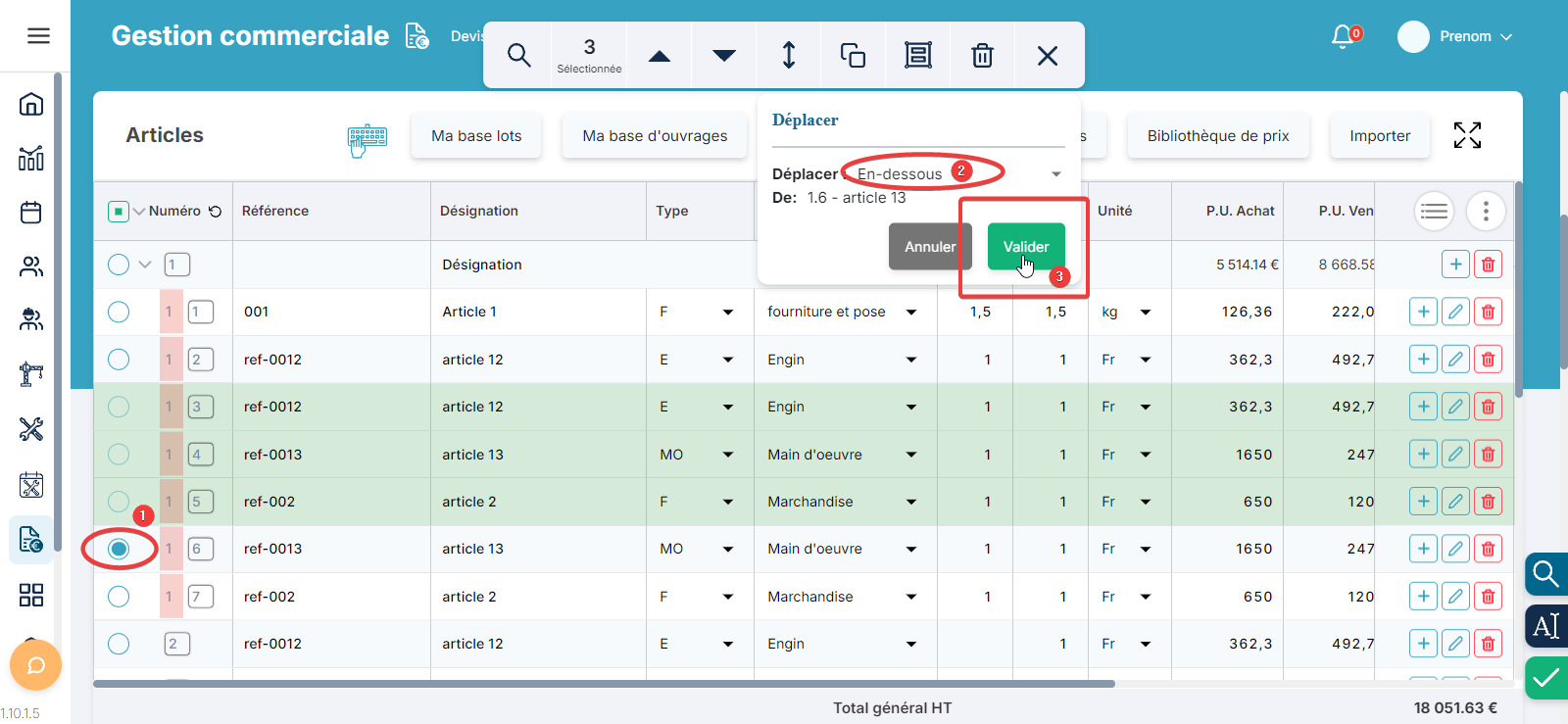
Task: Deselect the radio for line 1.6 article 13
Action: [119, 549]
